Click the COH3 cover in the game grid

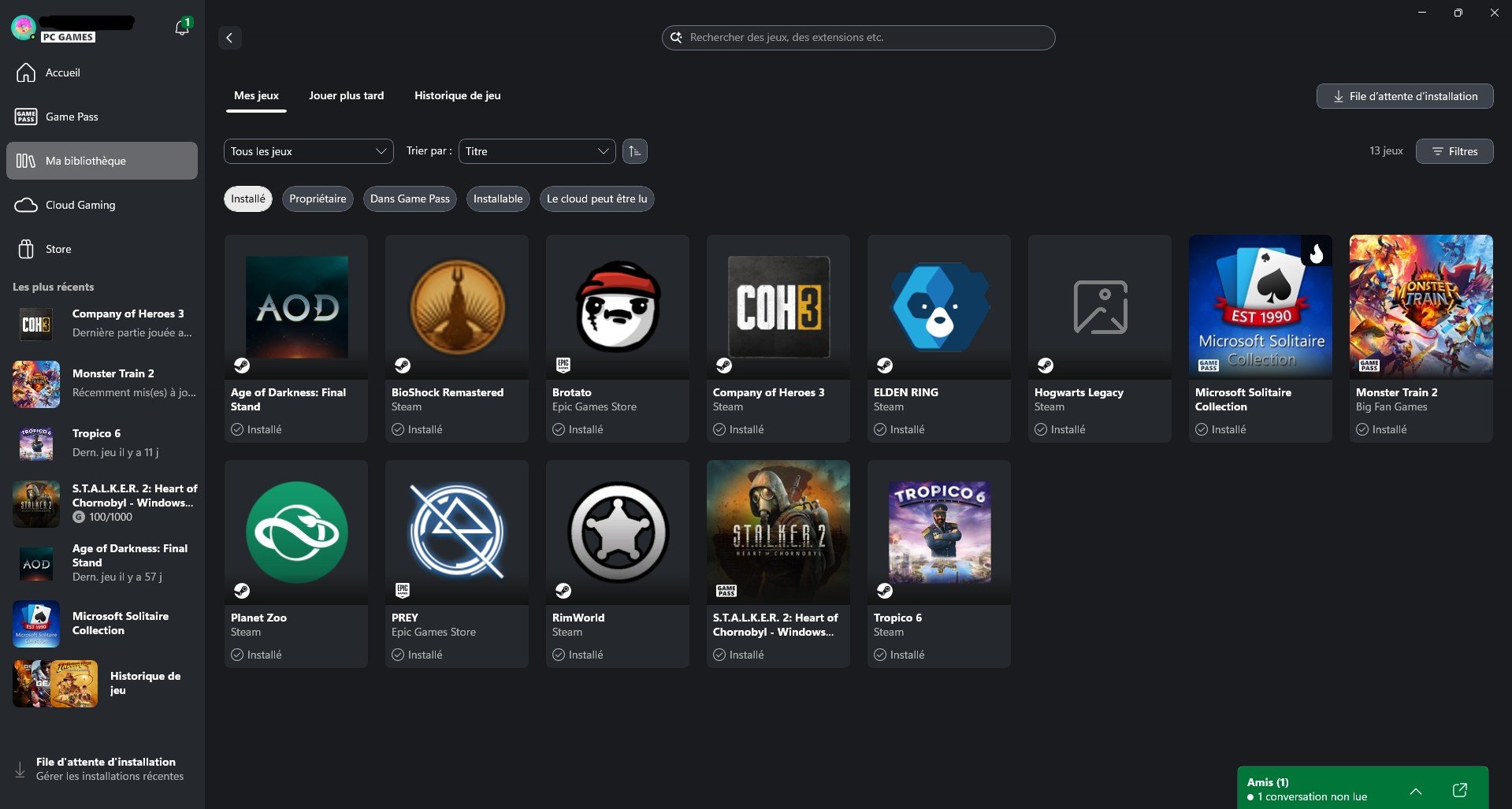point(778,307)
